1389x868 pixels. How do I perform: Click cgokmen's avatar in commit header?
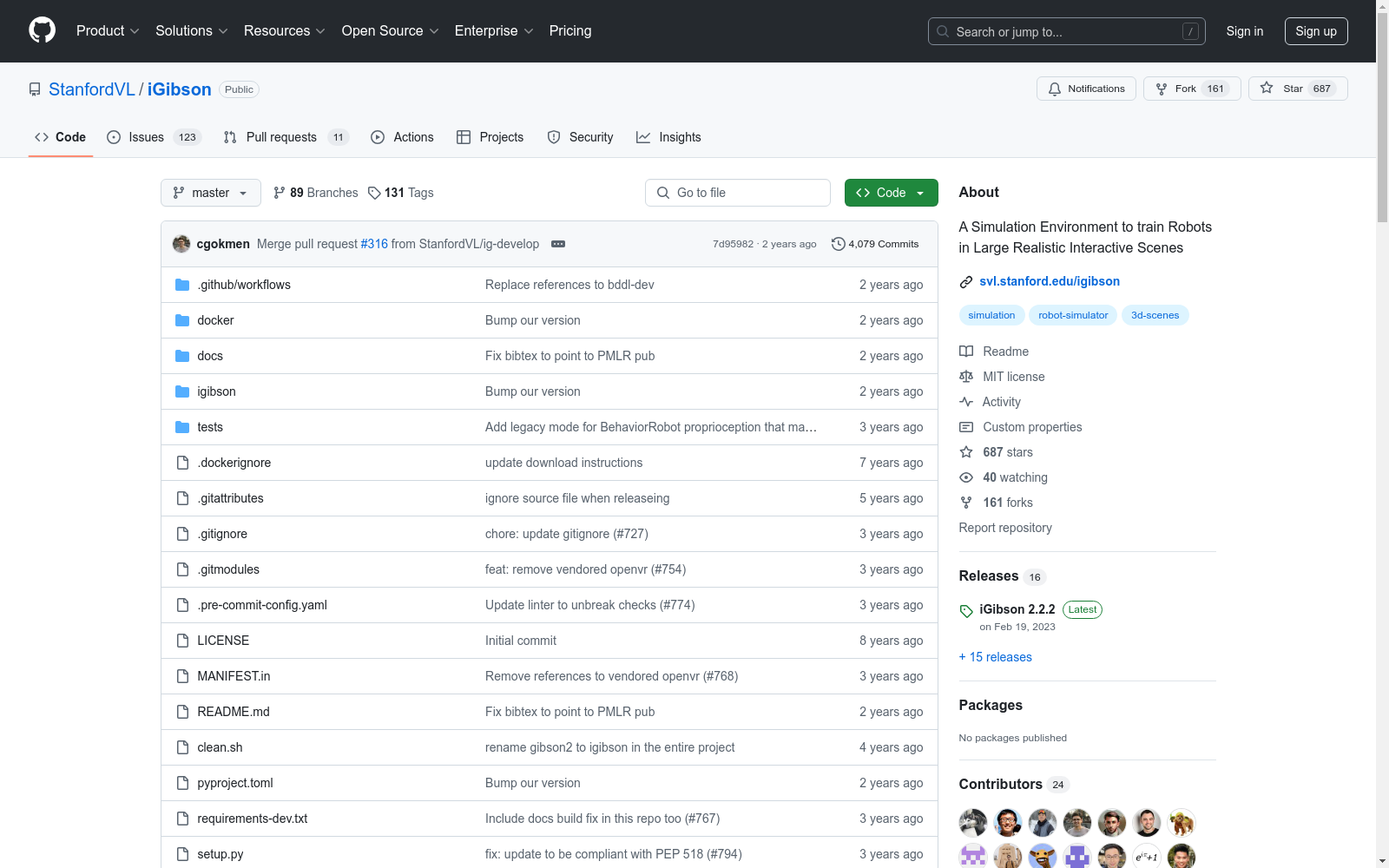[x=181, y=244]
